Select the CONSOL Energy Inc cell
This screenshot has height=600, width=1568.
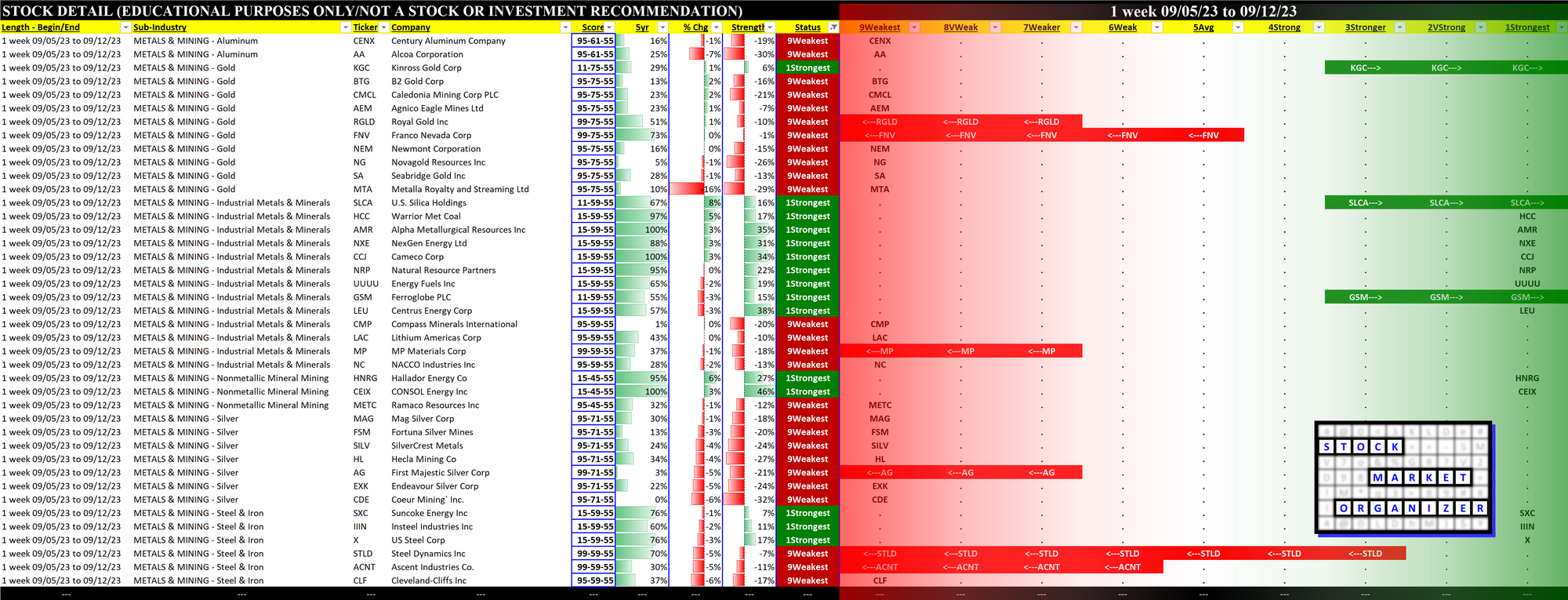pyautogui.click(x=481, y=391)
